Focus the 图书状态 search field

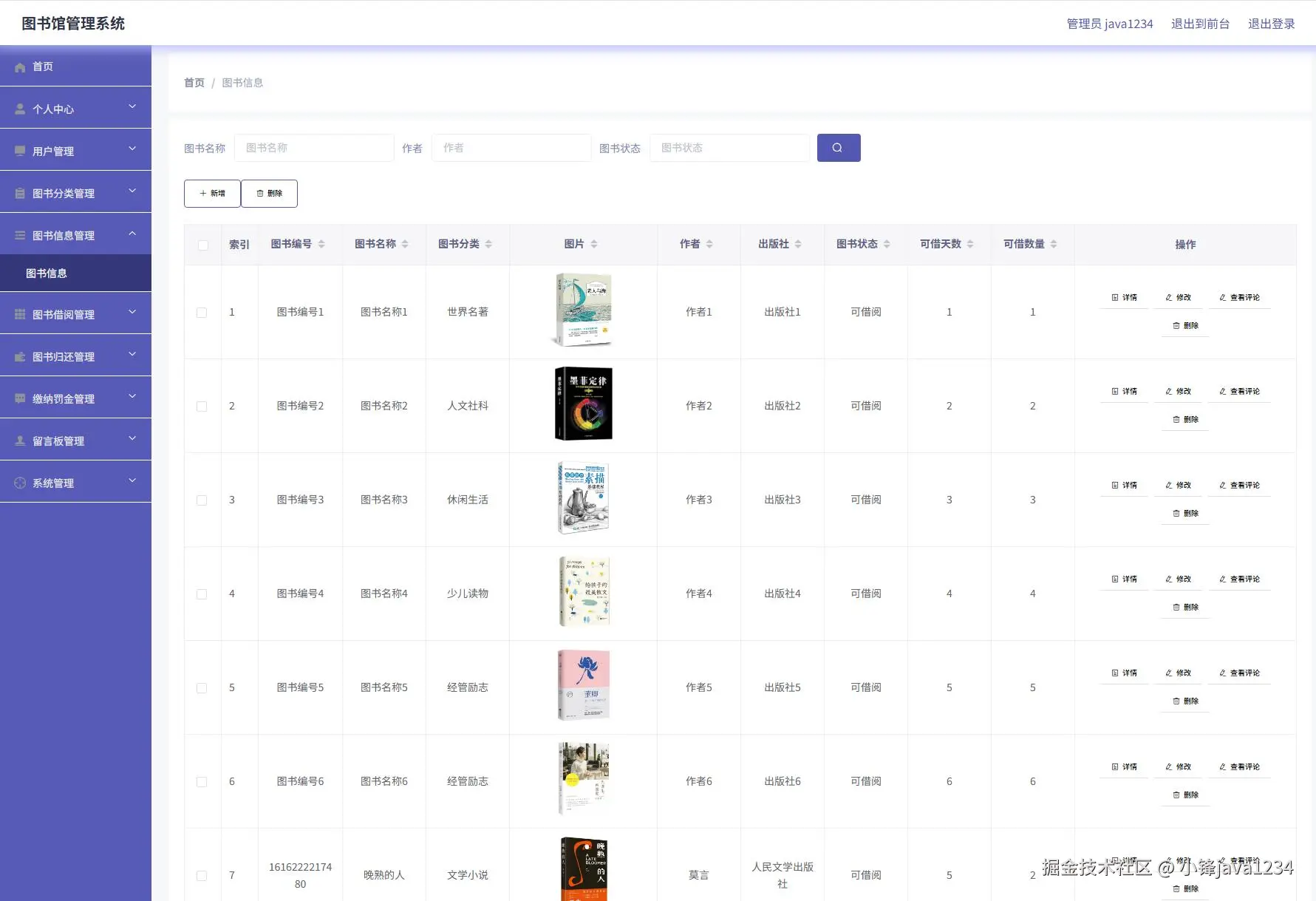(729, 148)
